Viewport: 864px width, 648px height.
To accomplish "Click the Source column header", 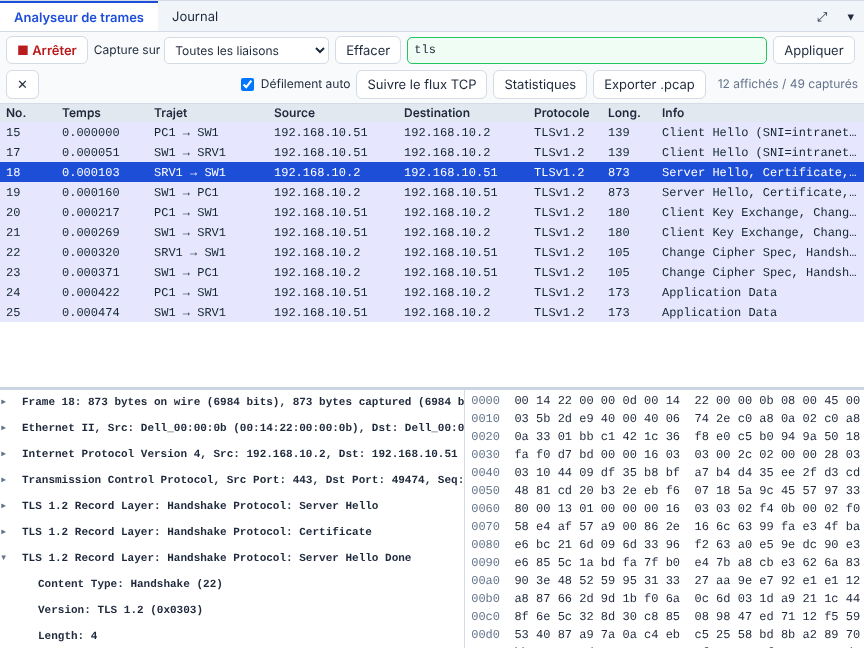I will click(294, 113).
